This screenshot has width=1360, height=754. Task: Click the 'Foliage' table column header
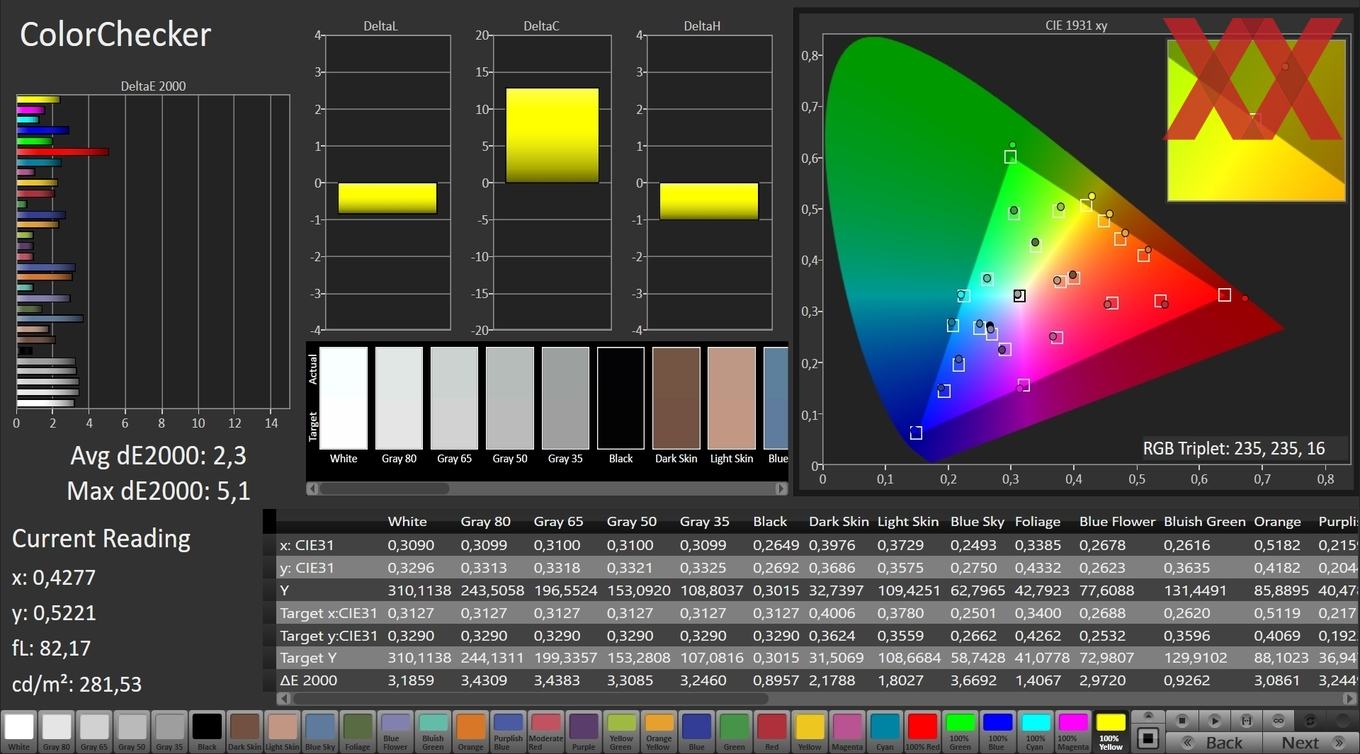click(1038, 521)
